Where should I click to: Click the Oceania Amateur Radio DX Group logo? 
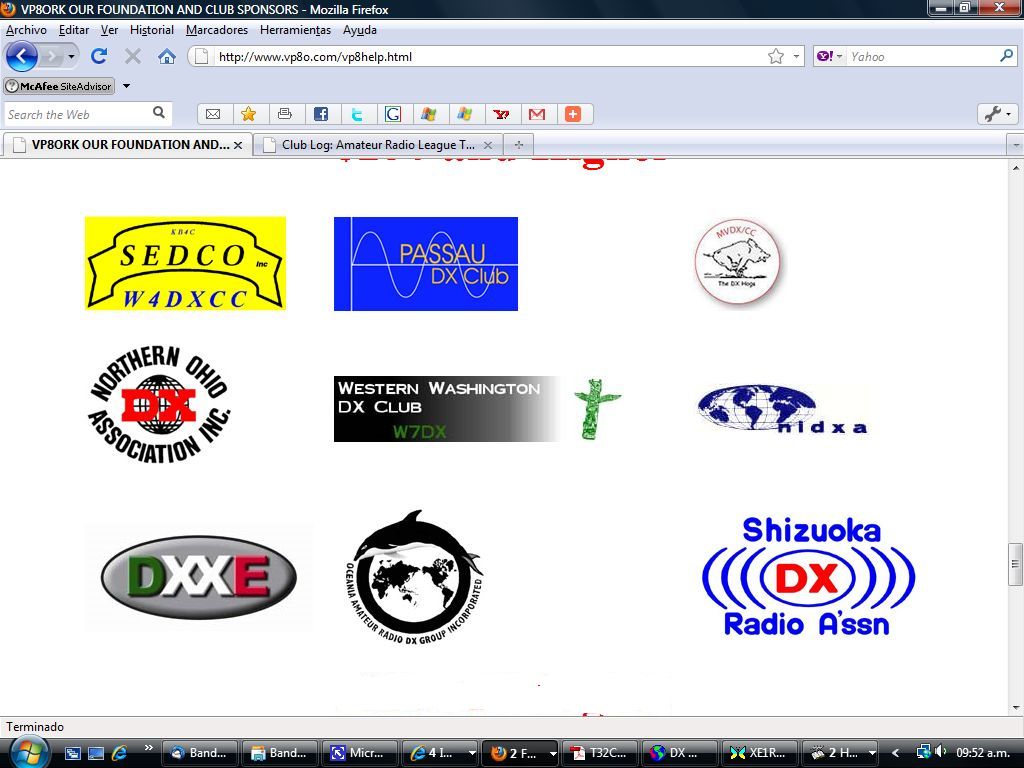[x=413, y=577]
